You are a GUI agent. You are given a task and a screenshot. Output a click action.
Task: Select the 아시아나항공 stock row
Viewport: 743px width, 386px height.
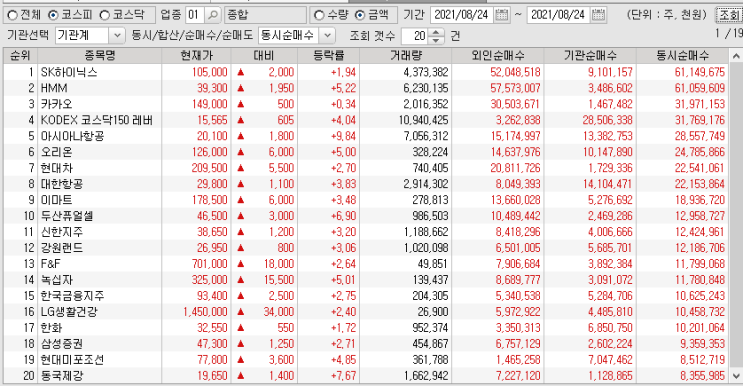(x=366, y=136)
